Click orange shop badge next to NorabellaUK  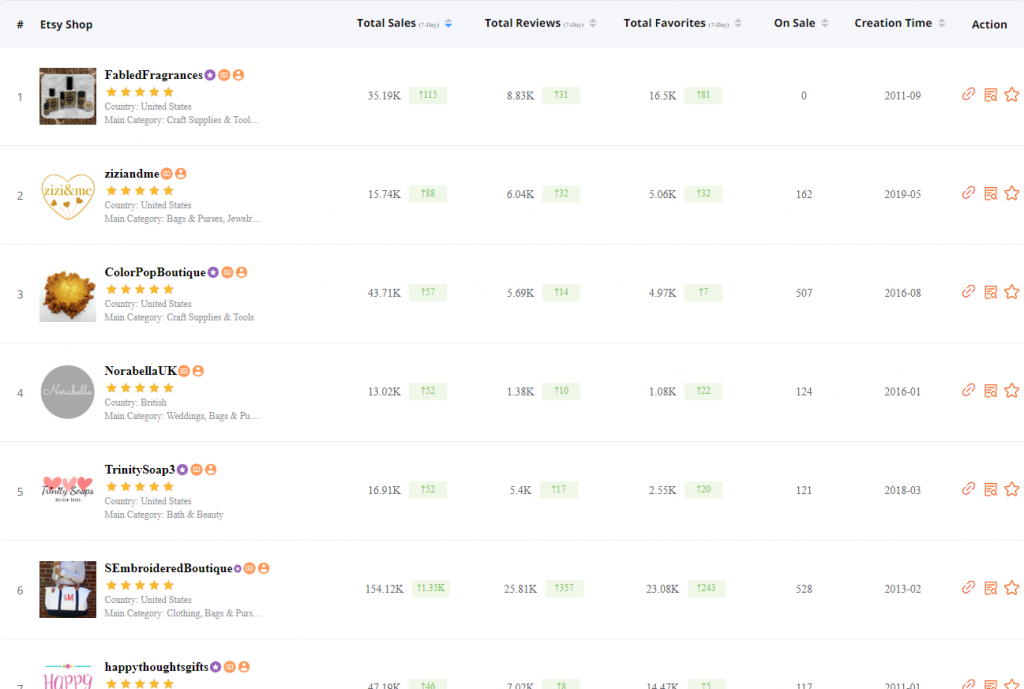coord(184,371)
